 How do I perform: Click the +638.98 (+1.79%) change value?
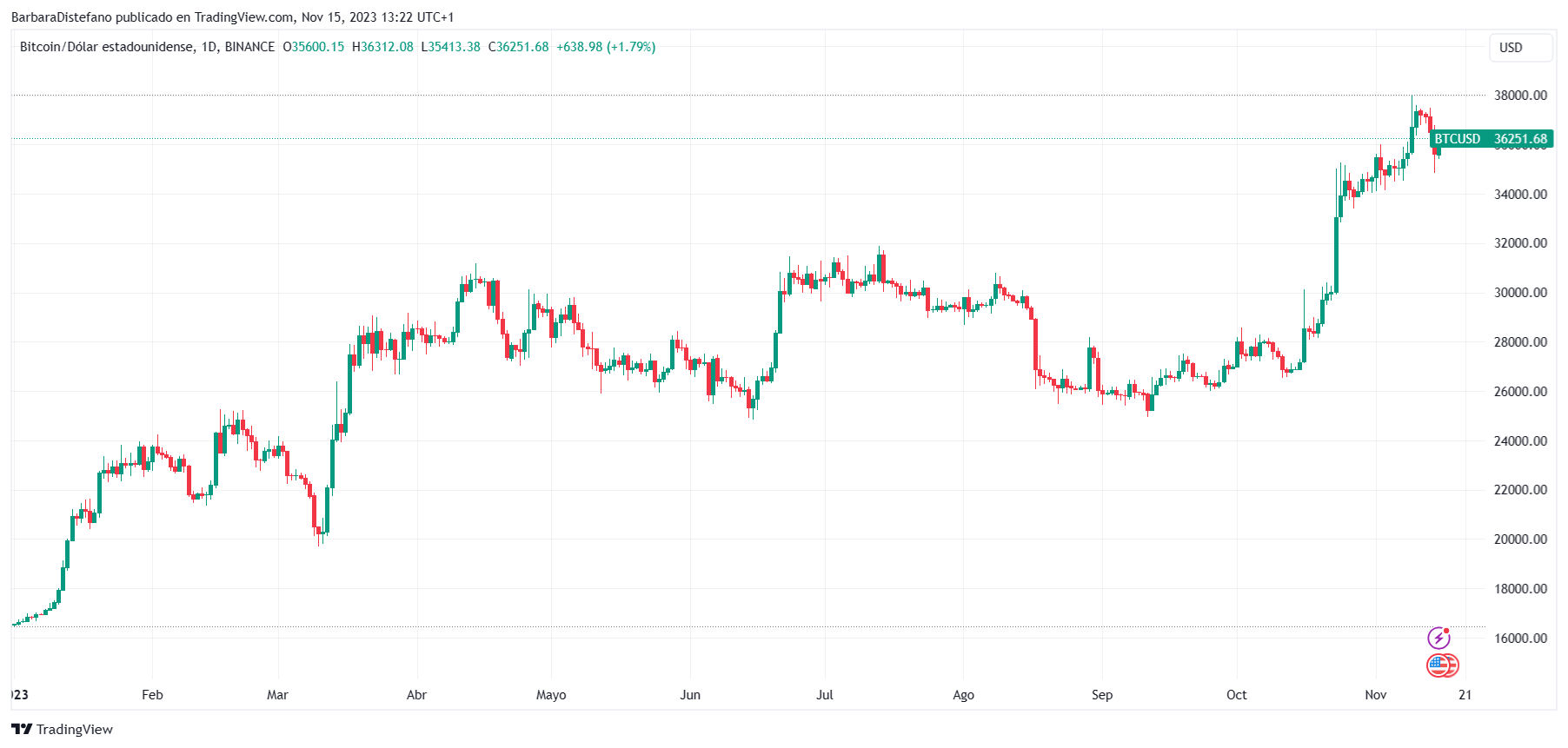tap(606, 47)
